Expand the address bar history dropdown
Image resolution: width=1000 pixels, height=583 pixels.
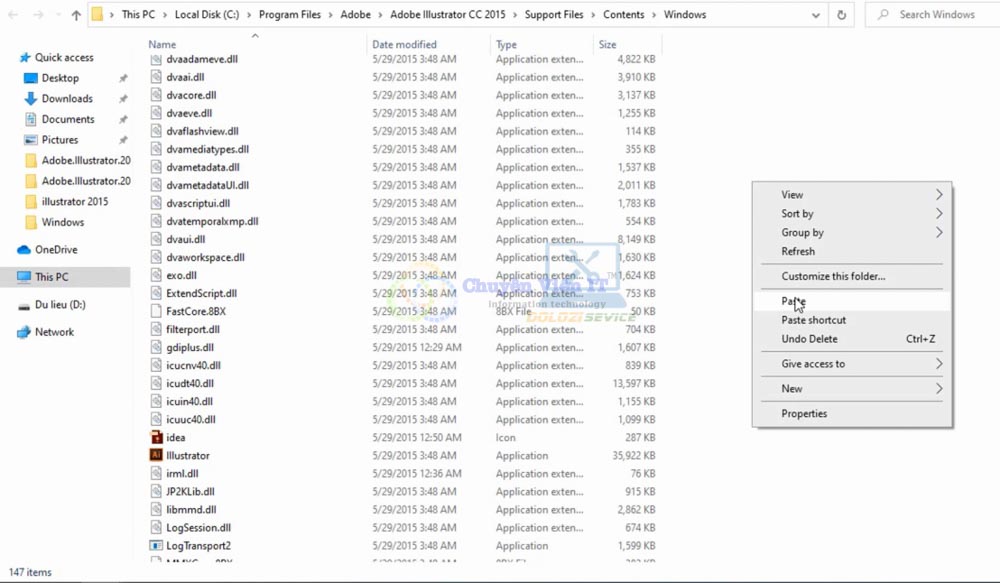point(817,15)
